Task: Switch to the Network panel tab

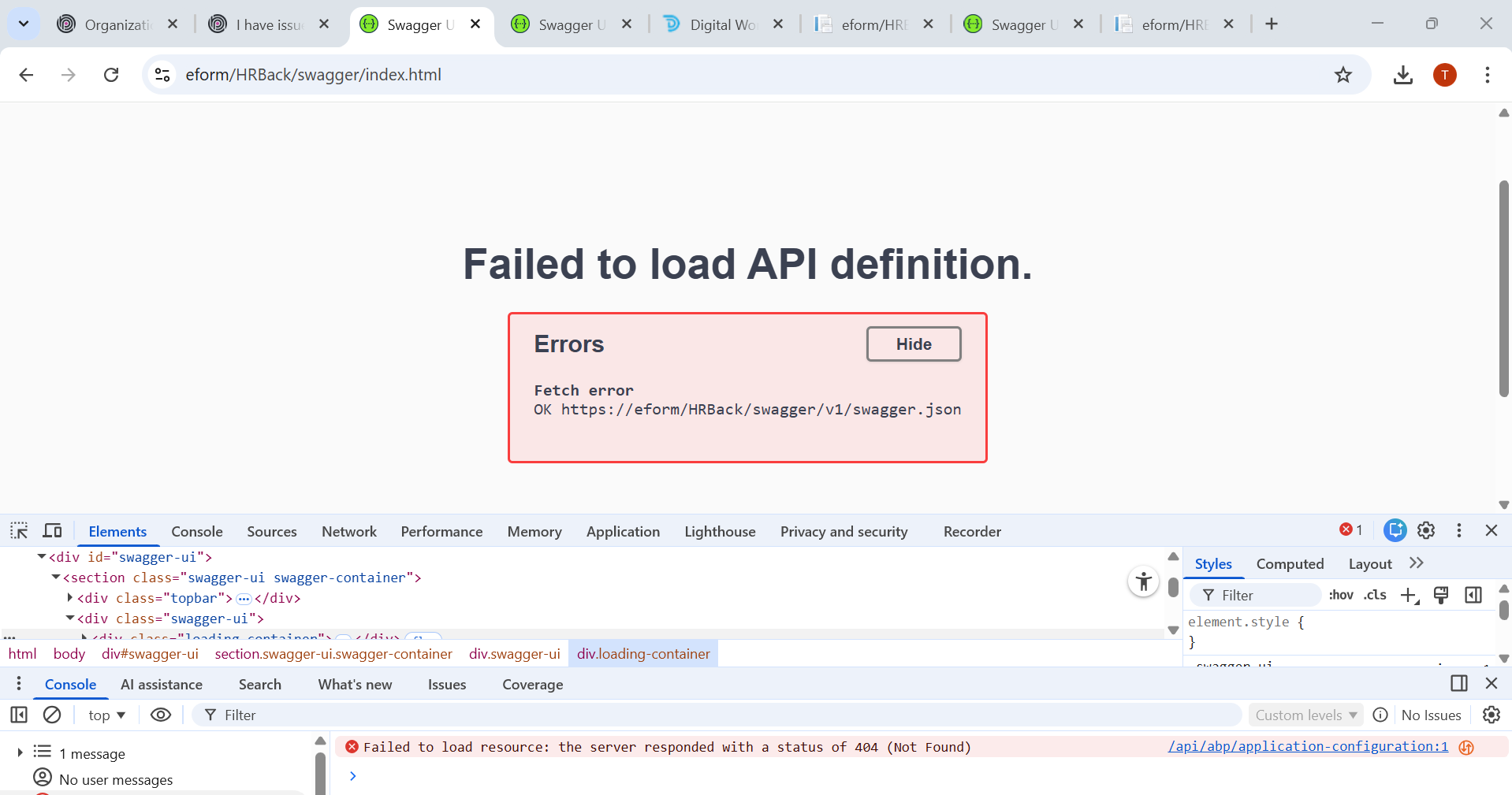Action: click(x=348, y=532)
